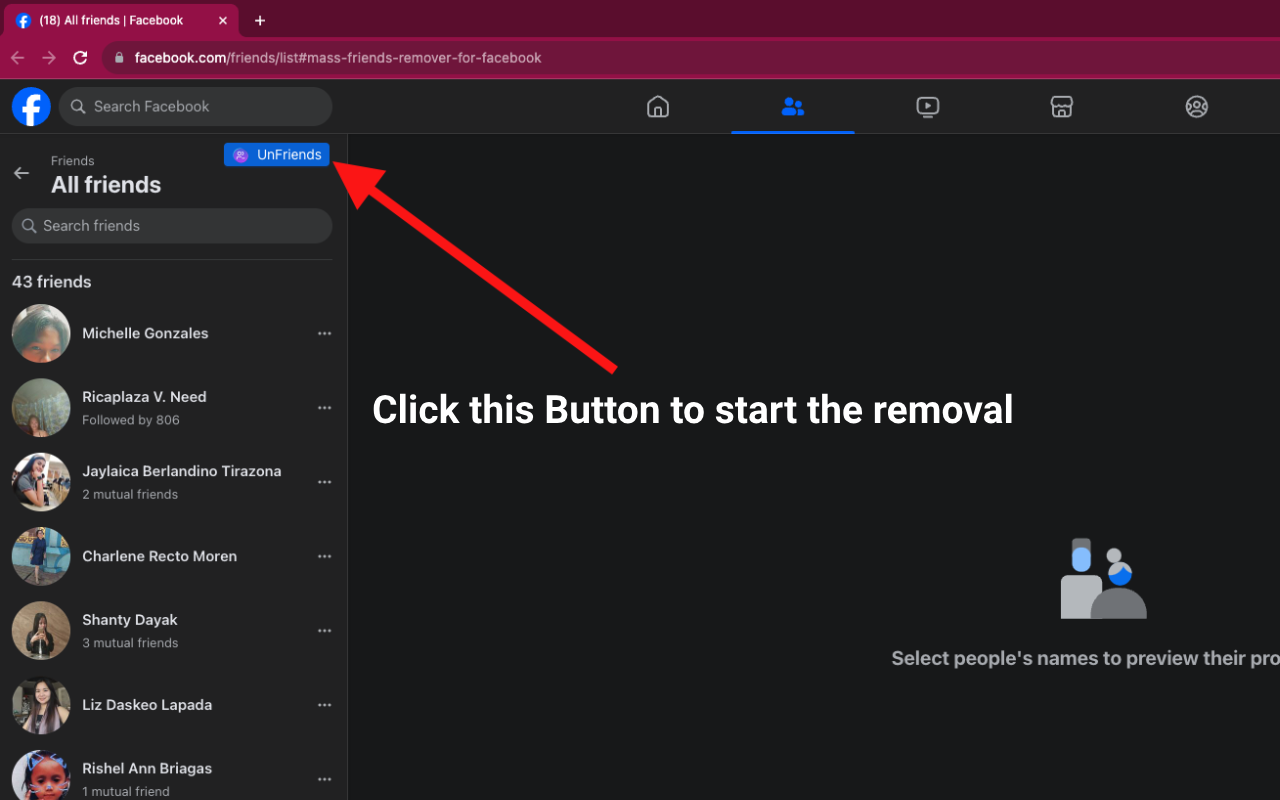The width and height of the screenshot is (1280, 800).
Task: Click the Facebook logo icon
Action: pyautogui.click(x=31, y=107)
